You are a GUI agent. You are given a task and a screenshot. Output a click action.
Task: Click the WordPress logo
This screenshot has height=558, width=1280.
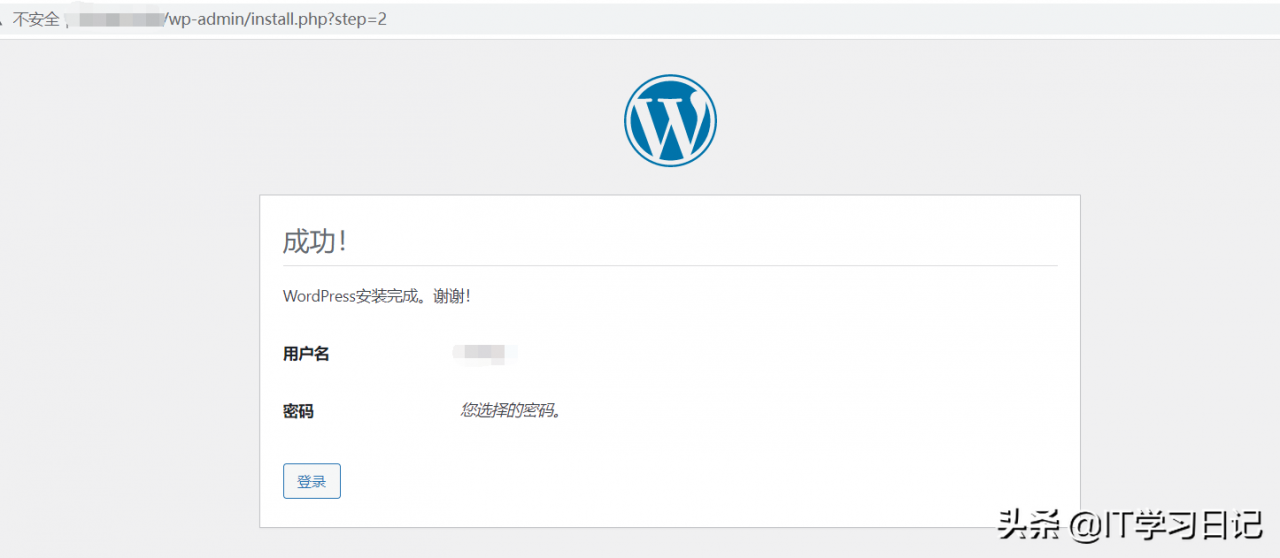pyautogui.click(x=670, y=120)
